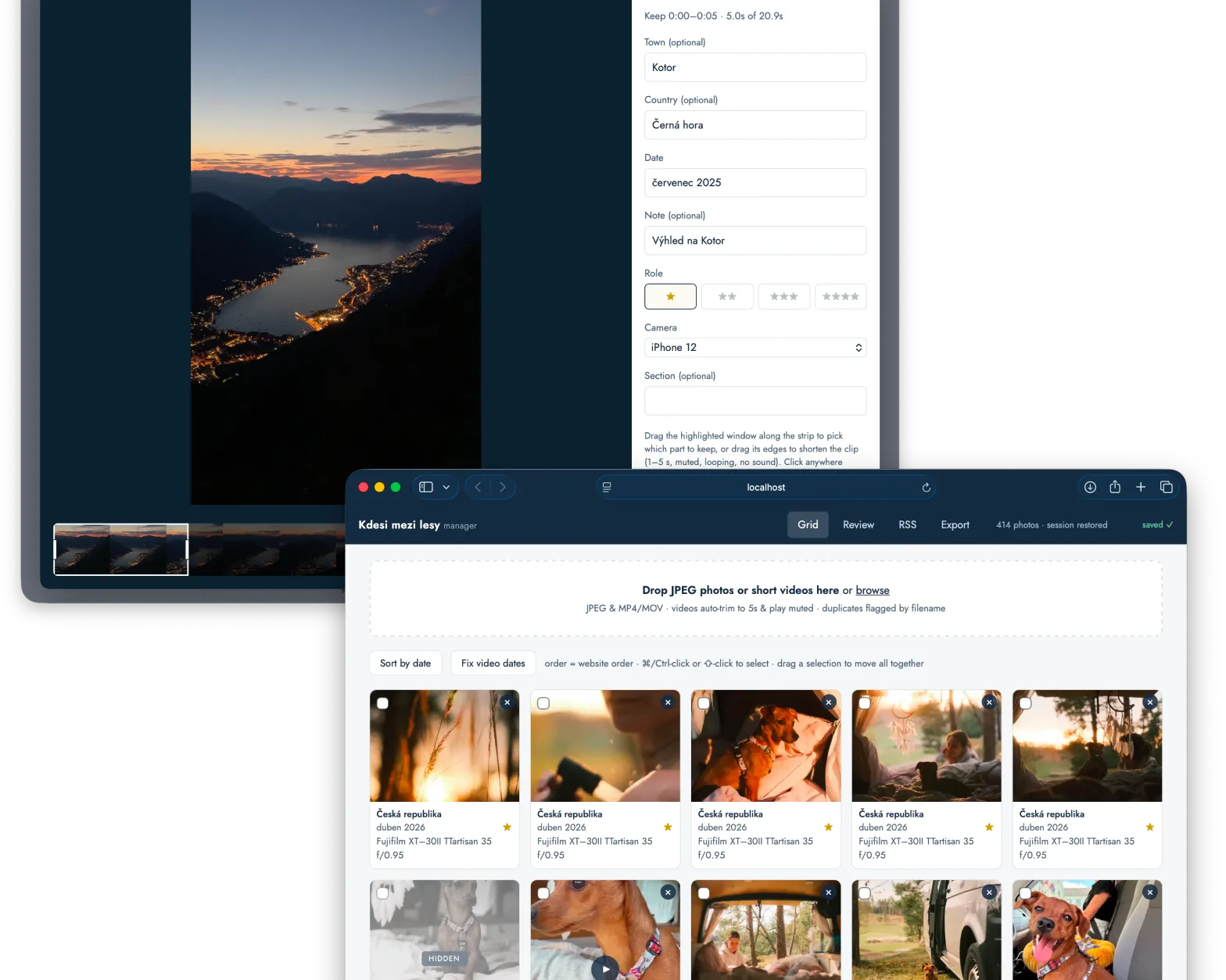Select checkbox on white van photo

click(x=865, y=893)
